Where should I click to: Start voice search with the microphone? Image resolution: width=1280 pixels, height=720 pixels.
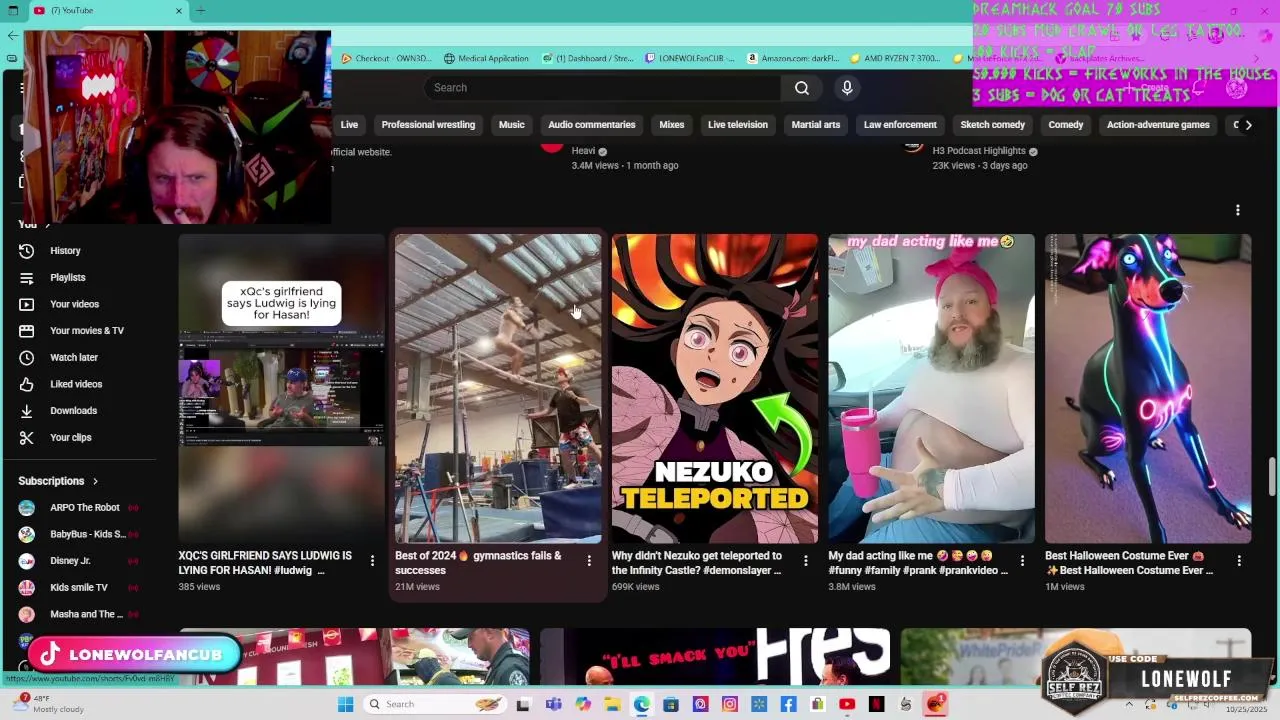847,88
